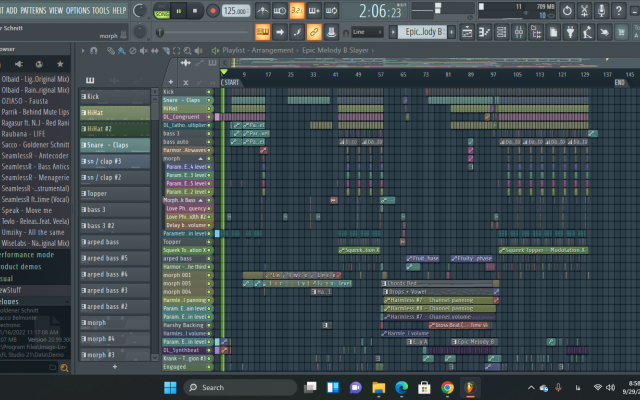Screen dimensions: 640x400
Task: Open the Playlist view icon
Action: [467, 32]
